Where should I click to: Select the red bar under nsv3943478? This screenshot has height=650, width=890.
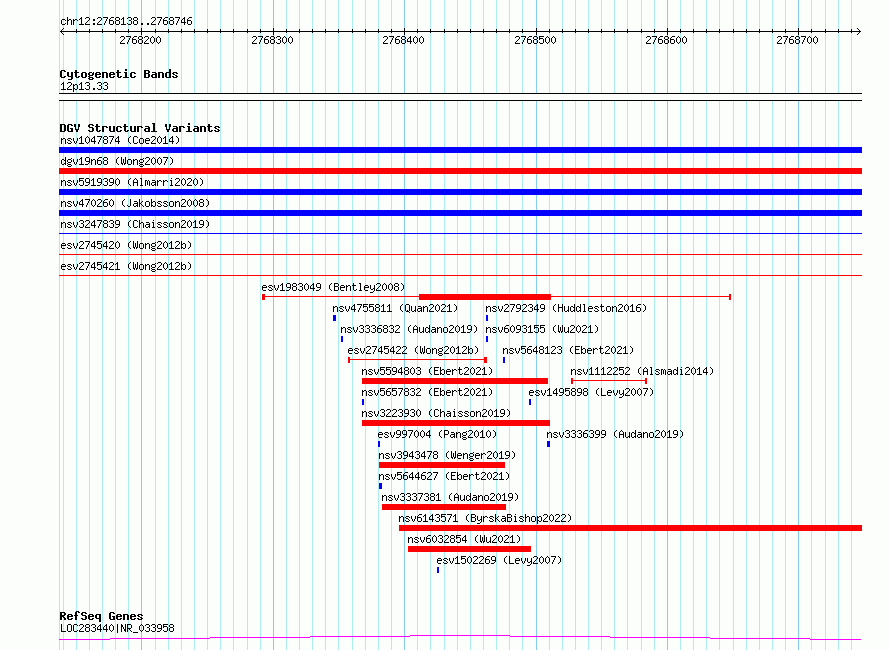[442, 465]
